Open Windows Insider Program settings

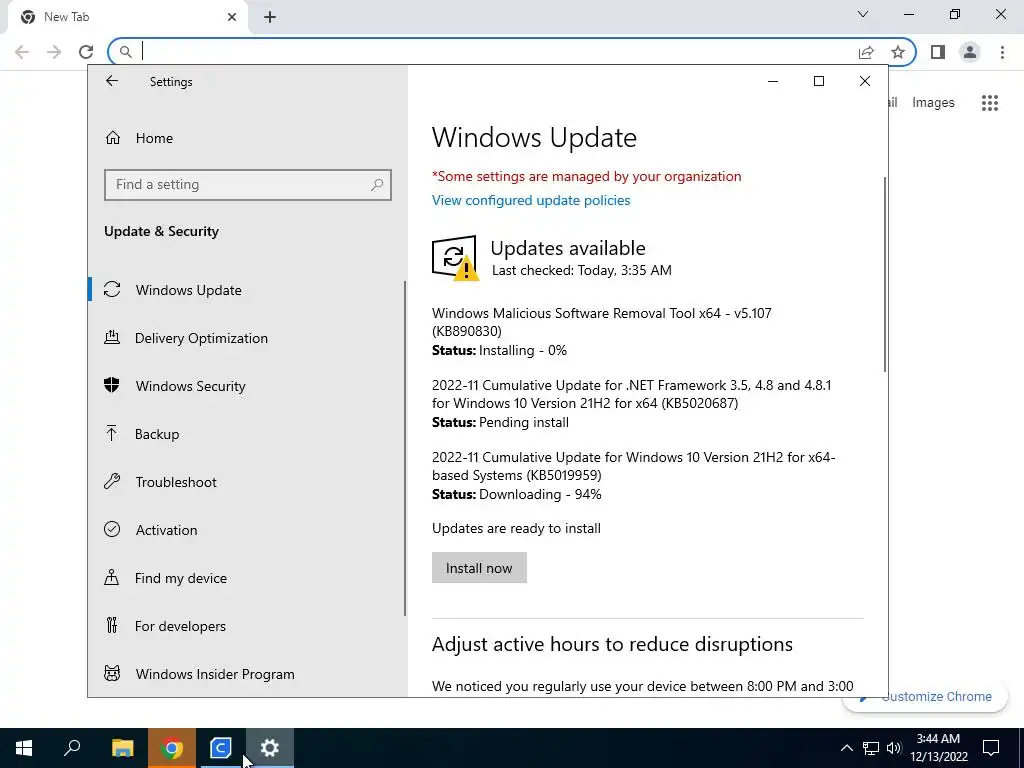215,674
